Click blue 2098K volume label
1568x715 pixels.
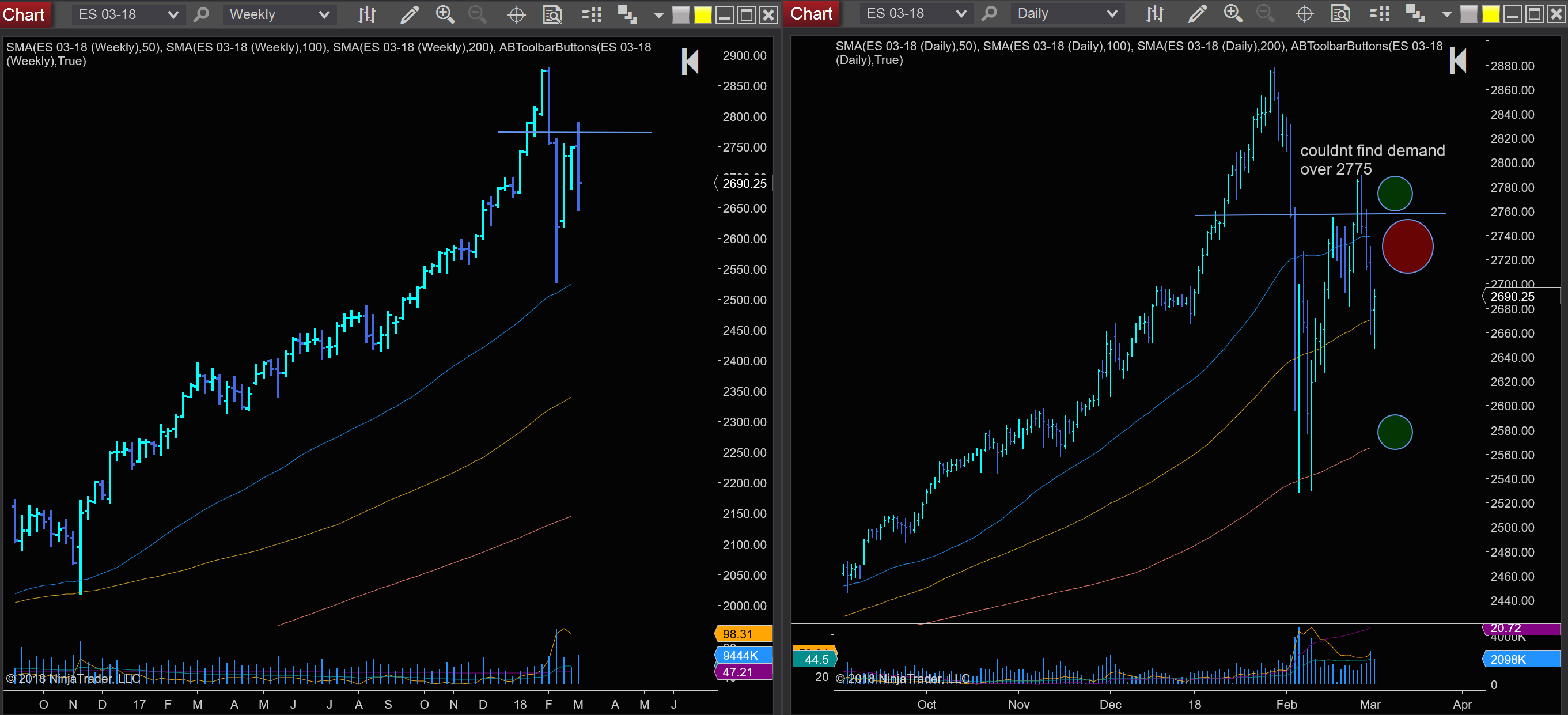coord(1521,659)
